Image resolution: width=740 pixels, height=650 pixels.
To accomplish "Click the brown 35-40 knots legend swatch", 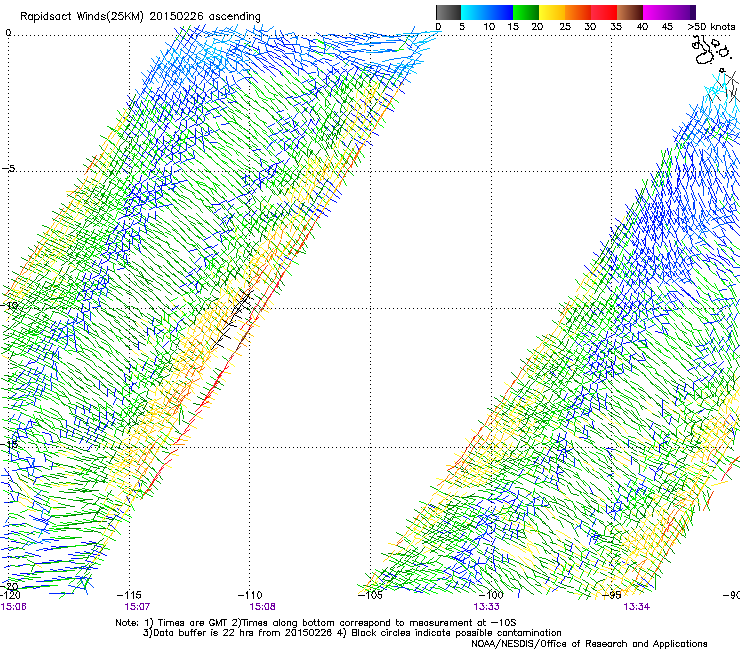I will [630, 12].
